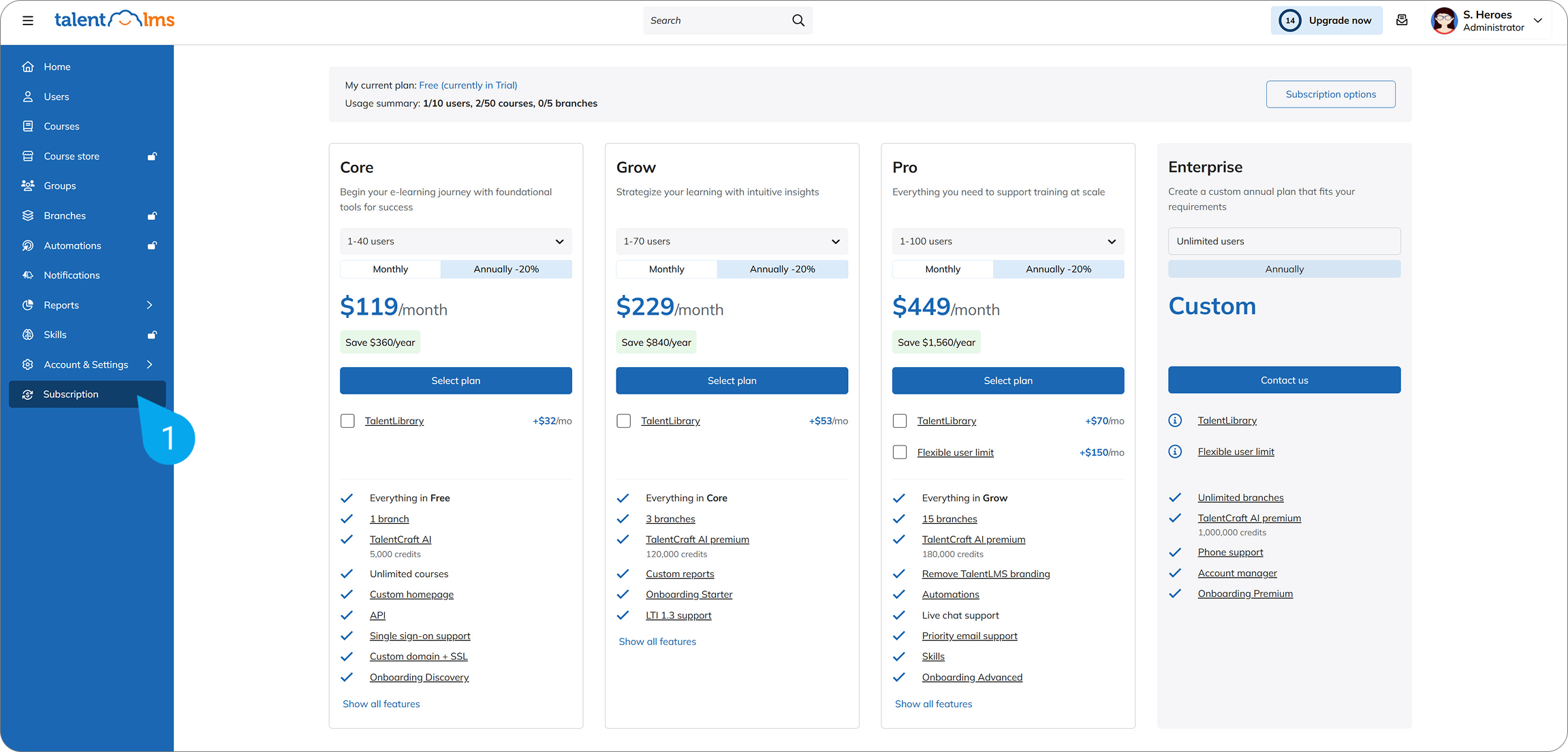Show all features in Pro plan
Viewport: 1568px width, 752px height.
click(934, 704)
